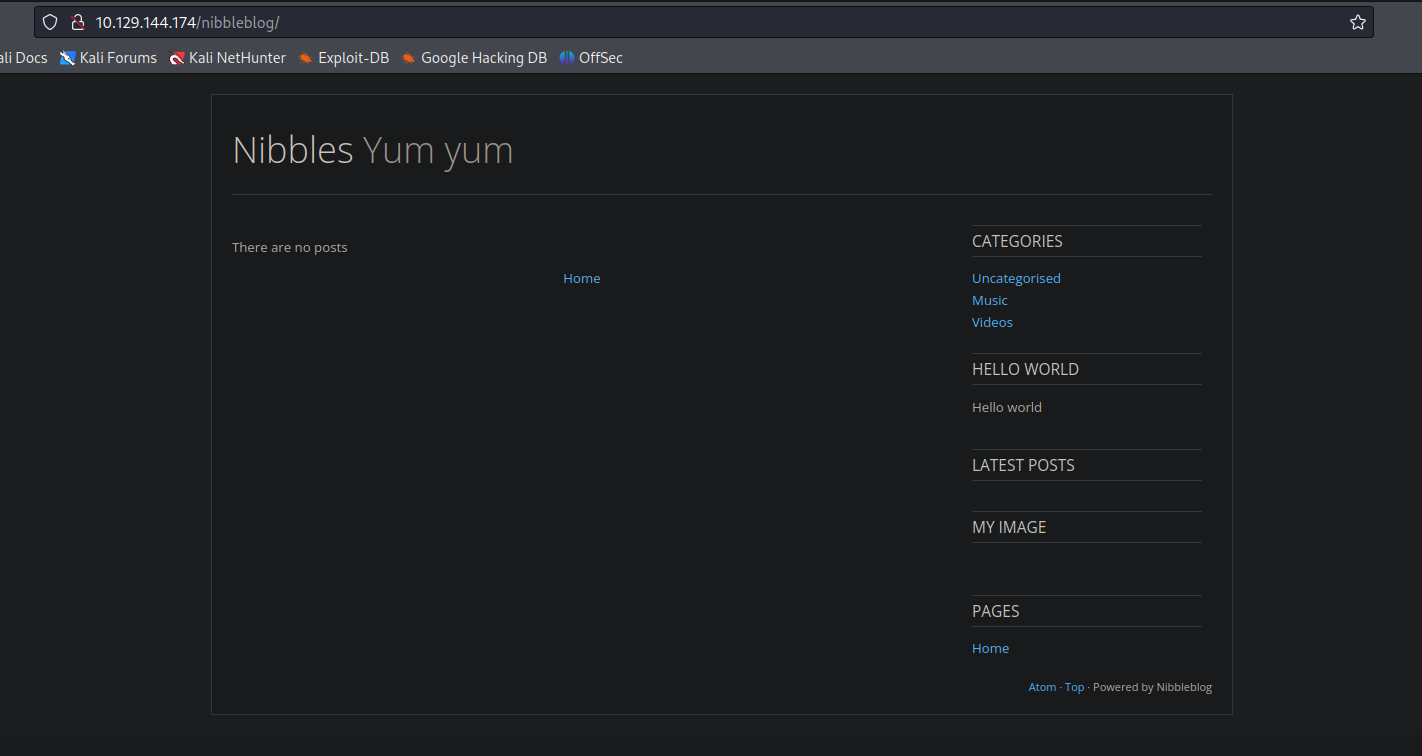Open the Exploit-DB bookmark
Image resolution: width=1422 pixels, height=756 pixels.
click(x=343, y=58)
